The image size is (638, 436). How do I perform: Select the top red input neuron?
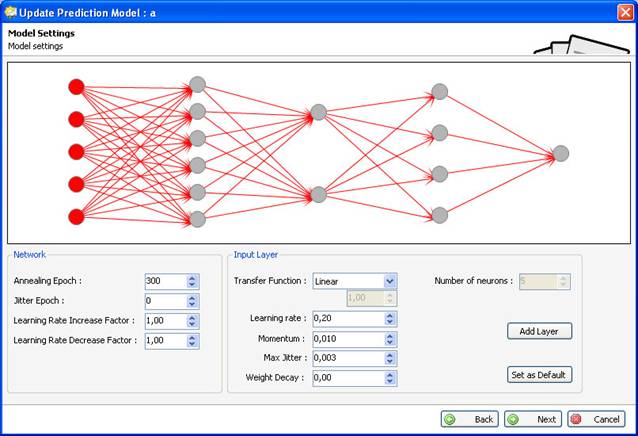(76, 87)
